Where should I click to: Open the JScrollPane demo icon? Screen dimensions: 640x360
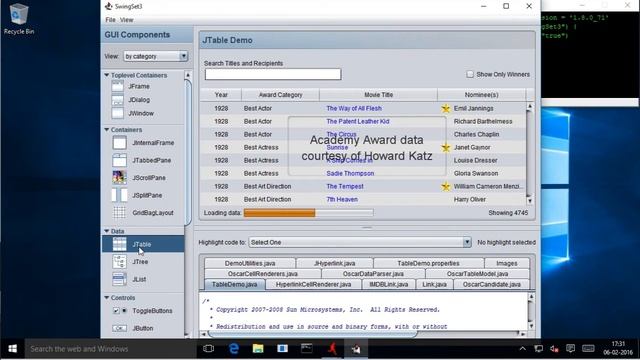[x=120, y=178]
